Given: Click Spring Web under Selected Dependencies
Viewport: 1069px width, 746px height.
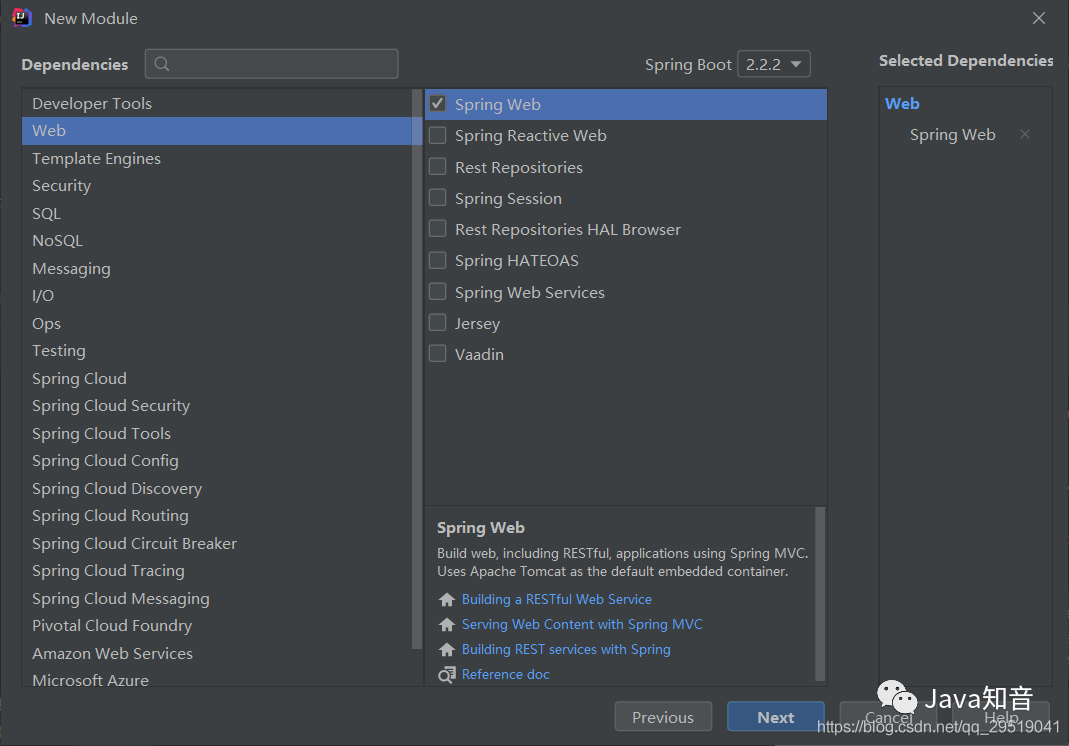Looking at the screenshot, I should coord(952,135).
